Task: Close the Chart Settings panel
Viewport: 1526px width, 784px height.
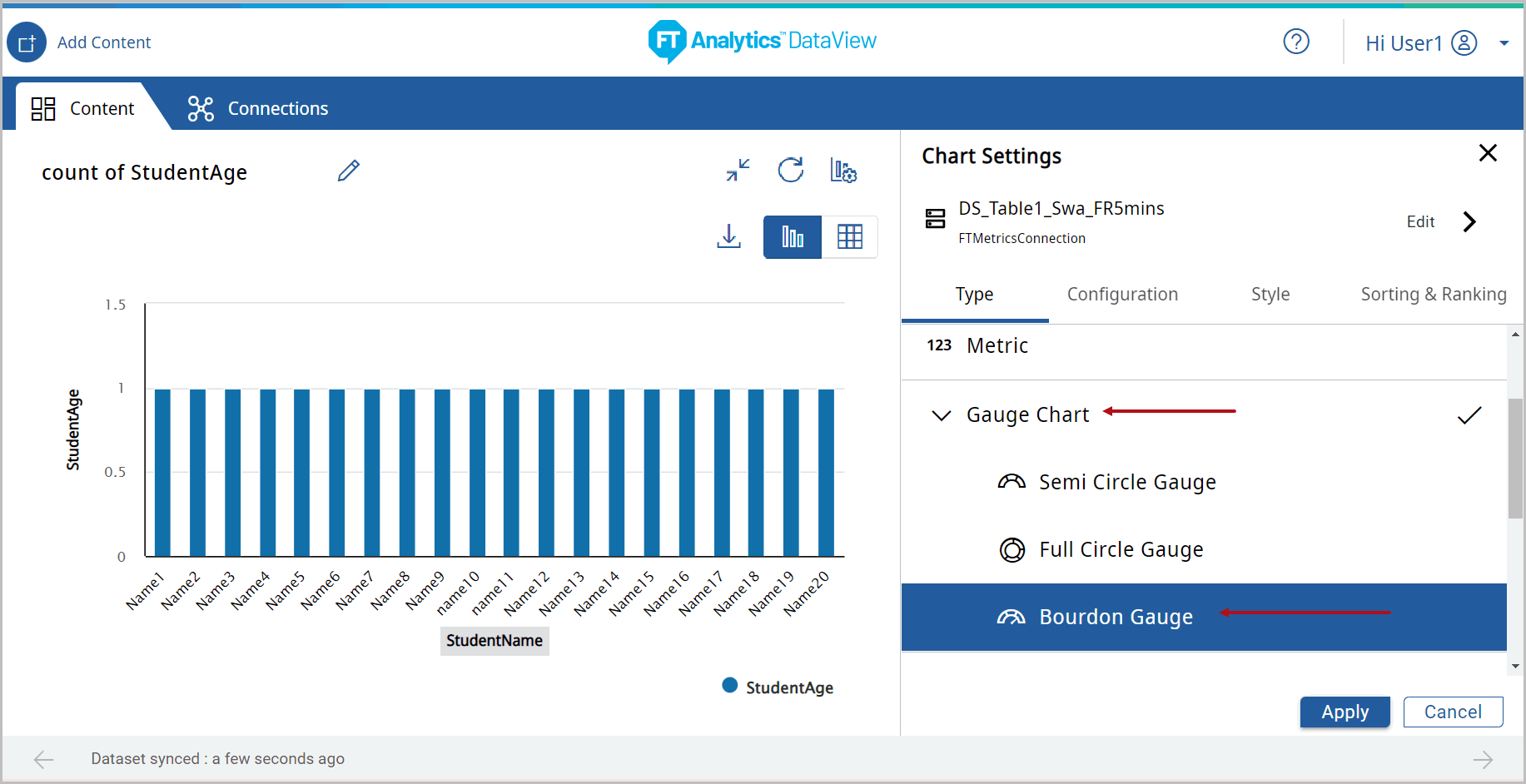Action: (x=1488, y=153)
